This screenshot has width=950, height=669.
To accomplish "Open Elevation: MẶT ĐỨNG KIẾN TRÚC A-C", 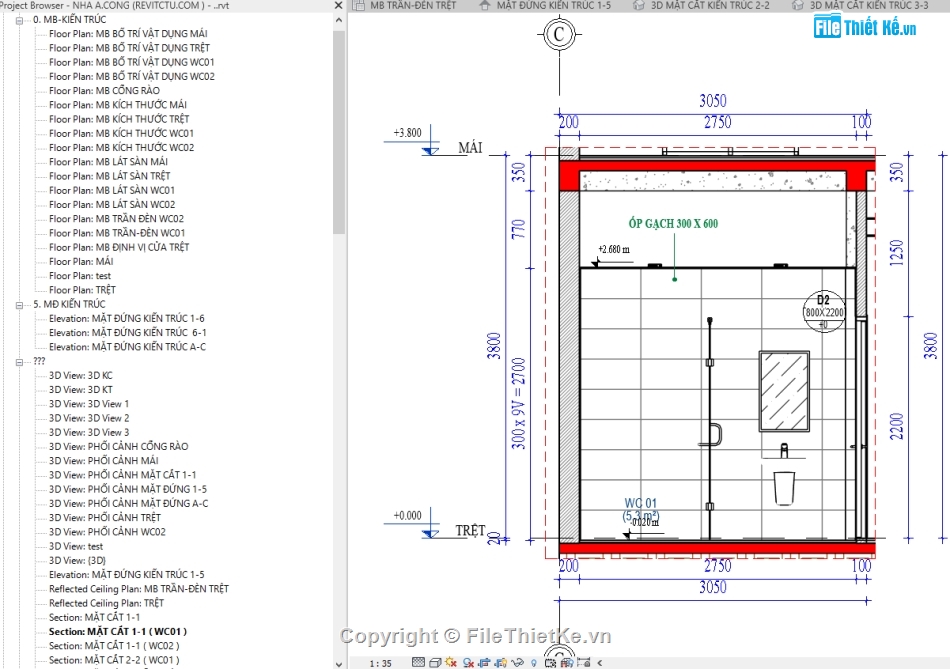I will coord(127,347).
